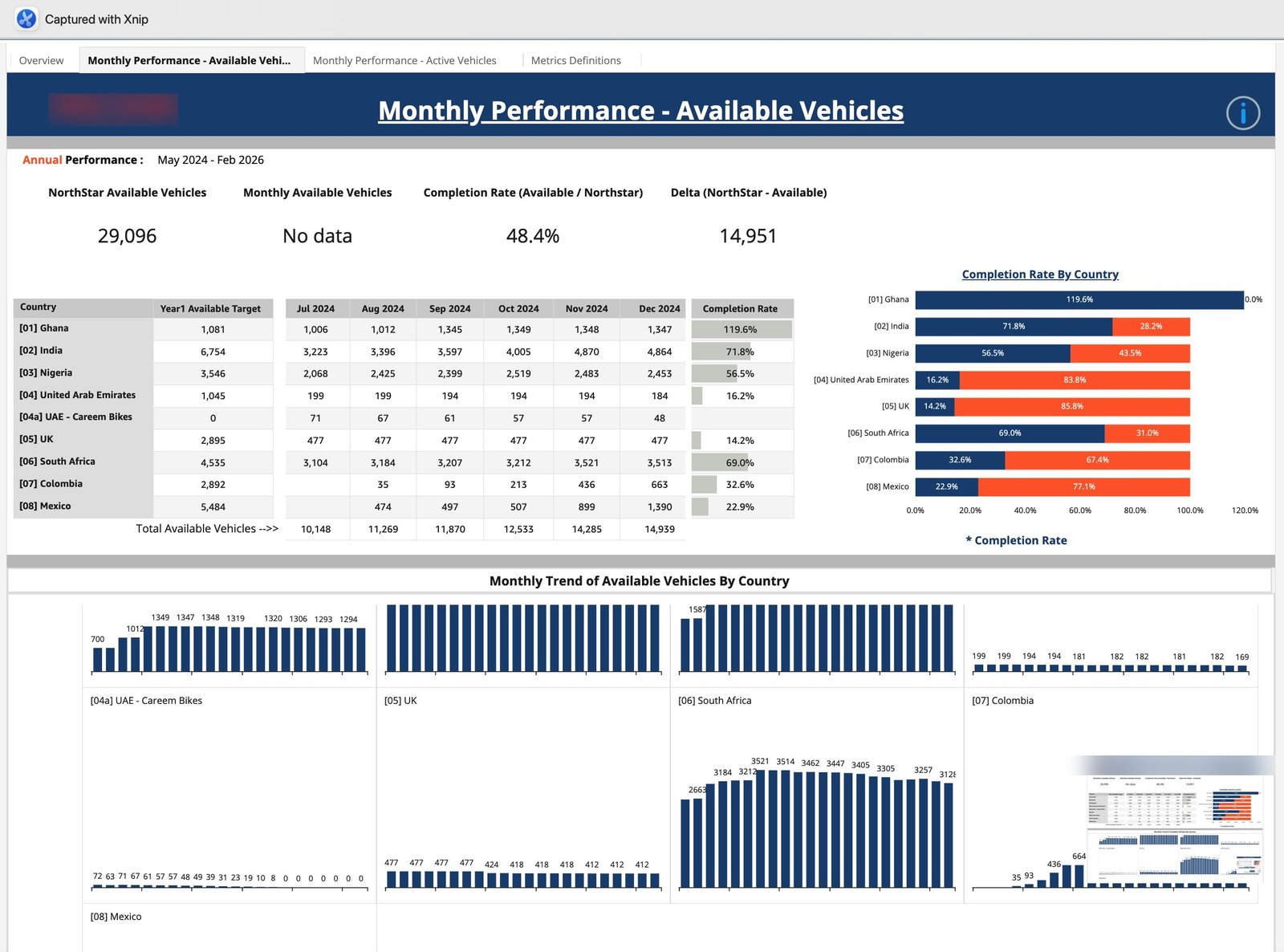Select the [06] South Africa table row label
1284x952 pixels.
click(57, 462)
